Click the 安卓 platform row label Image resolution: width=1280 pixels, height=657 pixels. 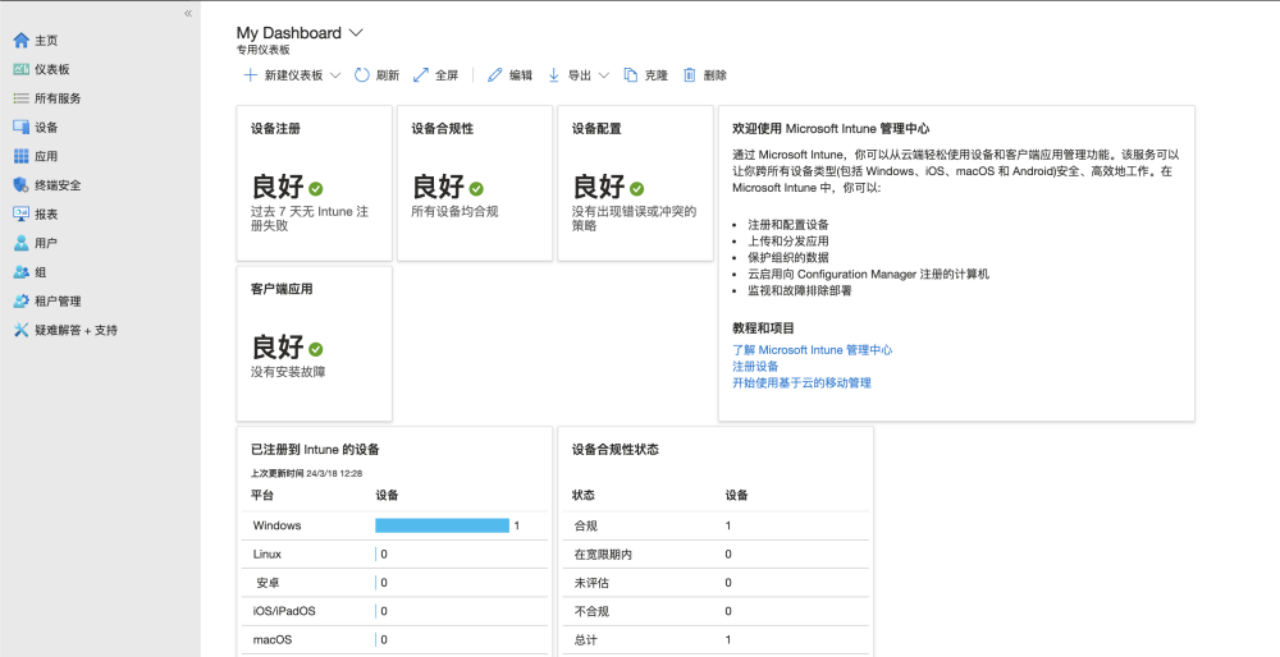[267, 582]
